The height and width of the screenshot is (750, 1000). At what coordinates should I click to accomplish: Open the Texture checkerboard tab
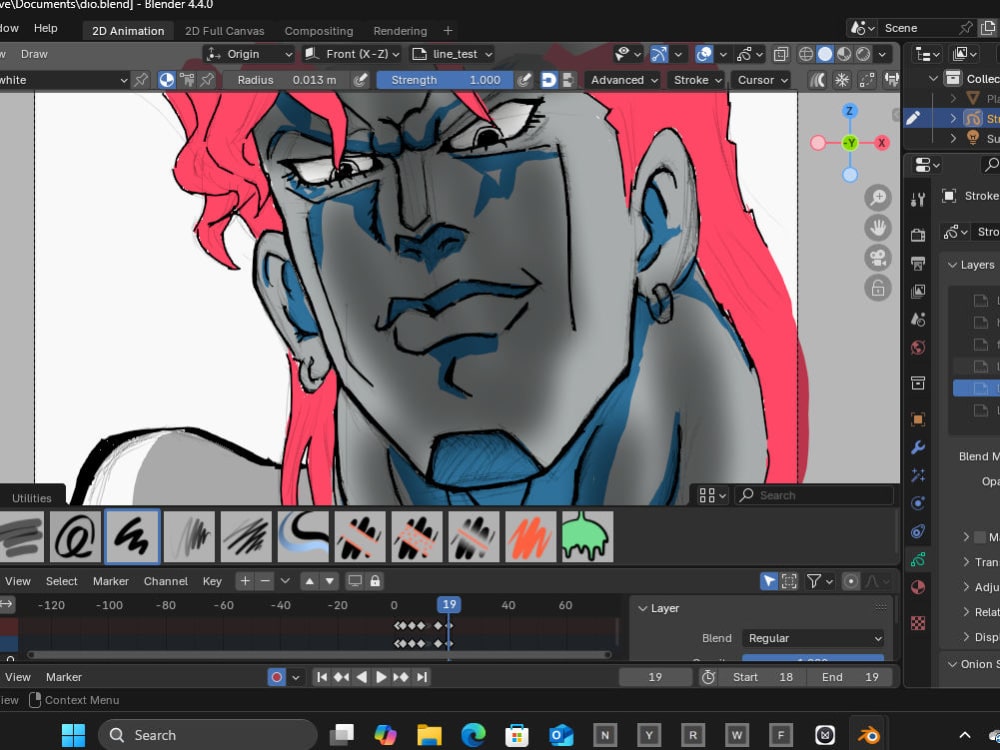pyautogui.click(x=918, y=623)
